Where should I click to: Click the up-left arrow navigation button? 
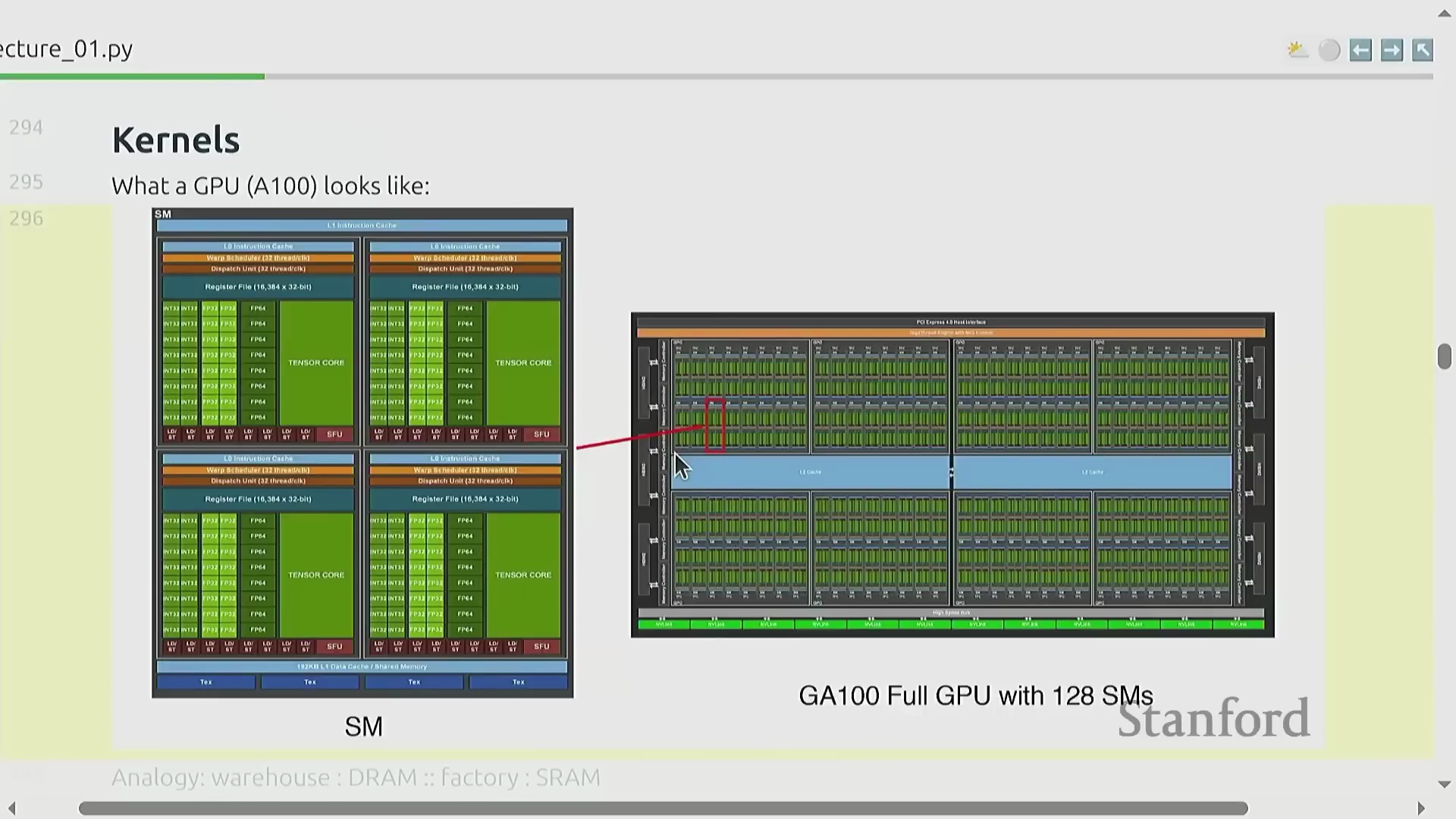(1423, 50)
